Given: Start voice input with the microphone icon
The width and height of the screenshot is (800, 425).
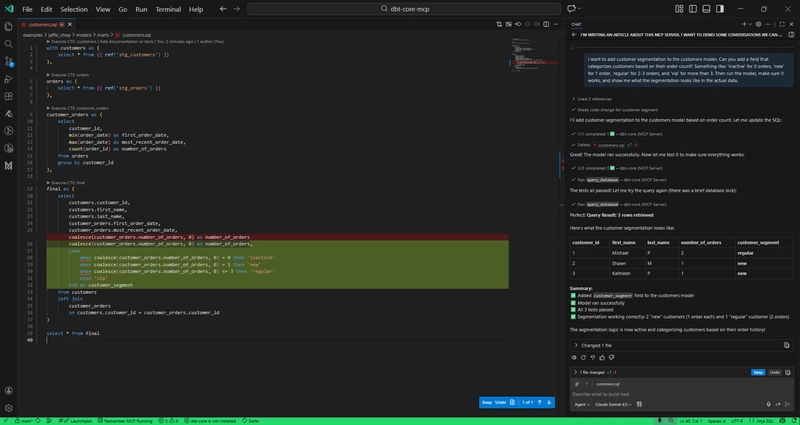Looking at the screenshot, I should tap(768, 404).
